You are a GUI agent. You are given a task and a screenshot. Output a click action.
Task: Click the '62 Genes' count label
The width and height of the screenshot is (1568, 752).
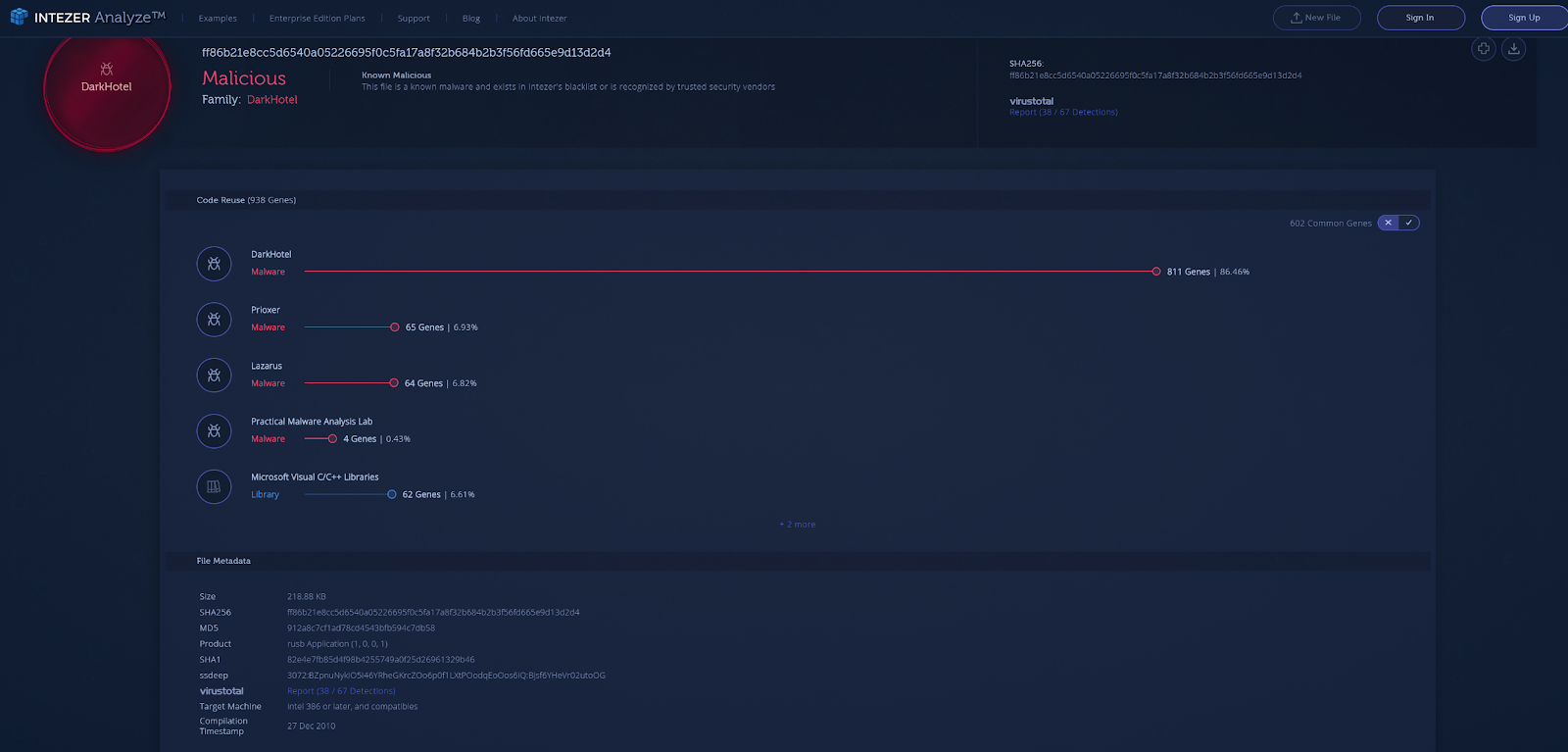coord(421,495)
